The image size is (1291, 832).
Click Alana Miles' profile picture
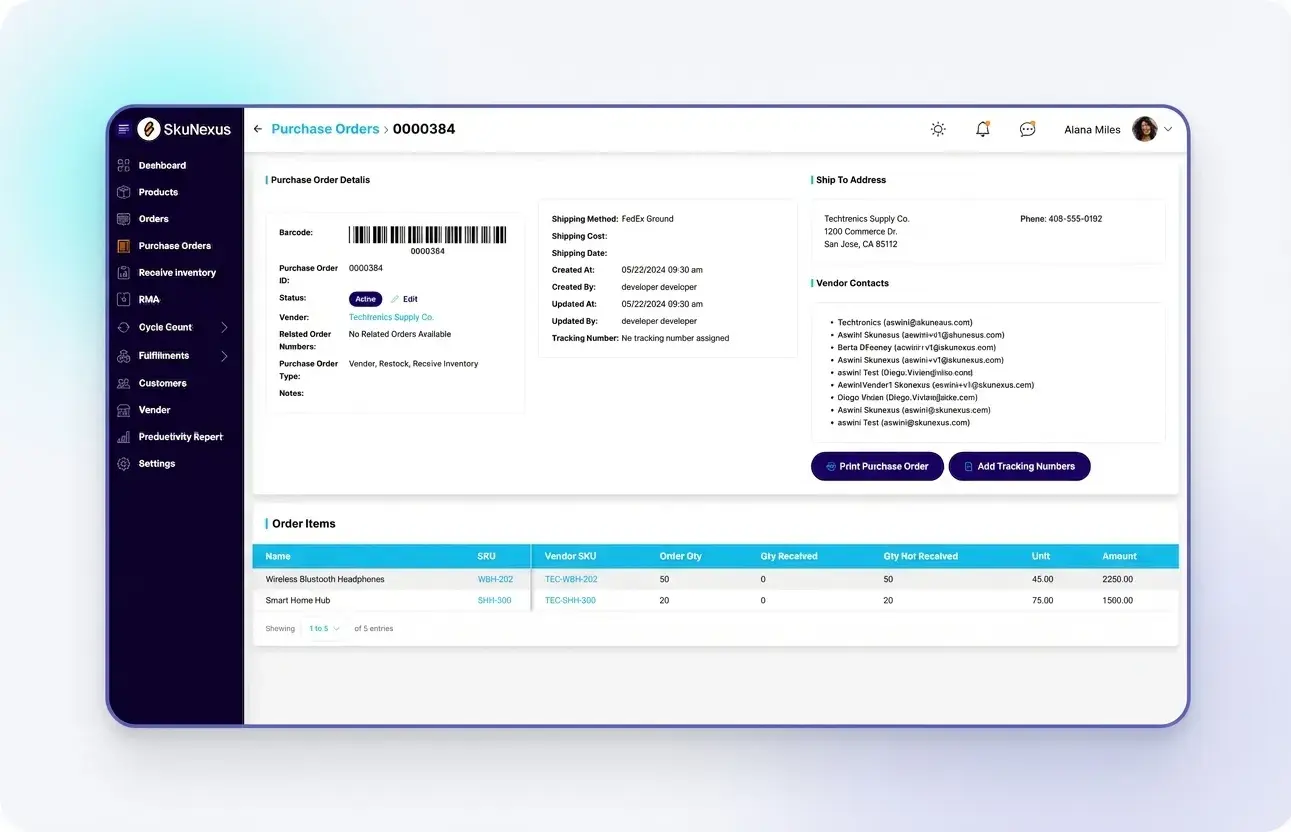pos(1143,128)
